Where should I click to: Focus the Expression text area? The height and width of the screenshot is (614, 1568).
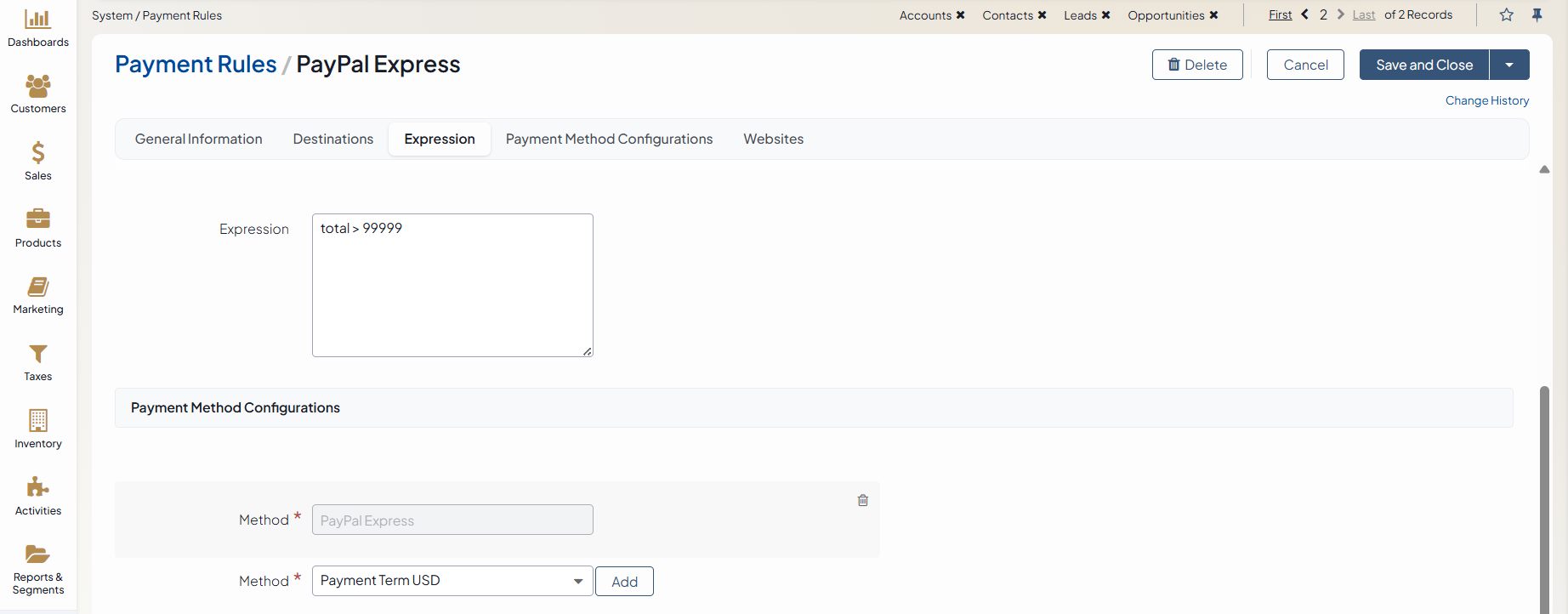[452, 285]
